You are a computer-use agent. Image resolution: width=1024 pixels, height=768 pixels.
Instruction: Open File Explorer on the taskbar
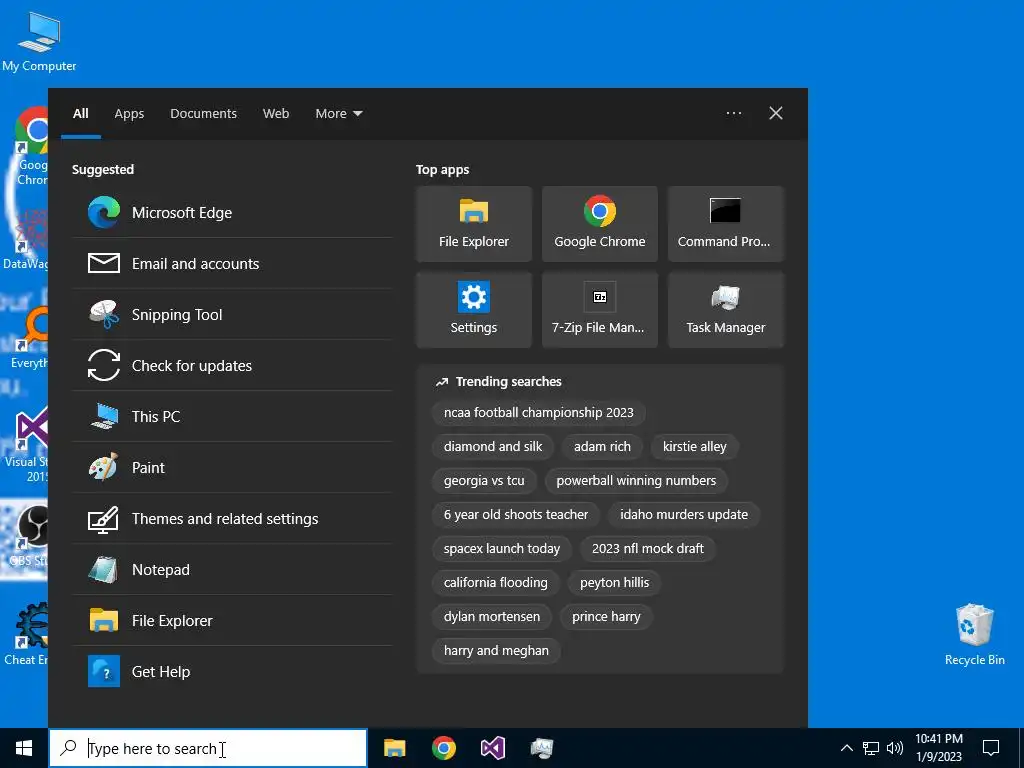click(x=394, y=748)
